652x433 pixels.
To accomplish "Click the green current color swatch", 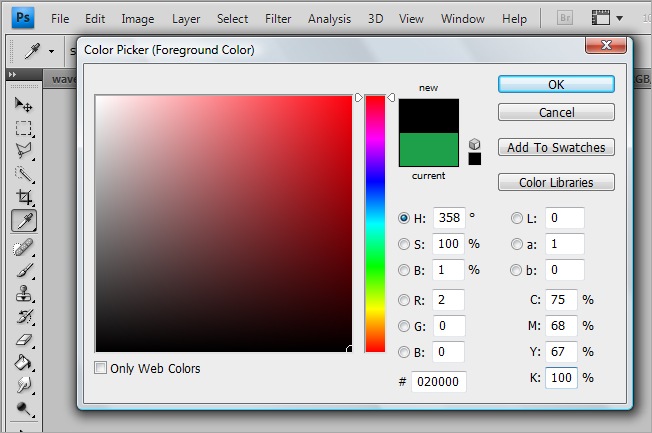I will (x=429, y=150).
